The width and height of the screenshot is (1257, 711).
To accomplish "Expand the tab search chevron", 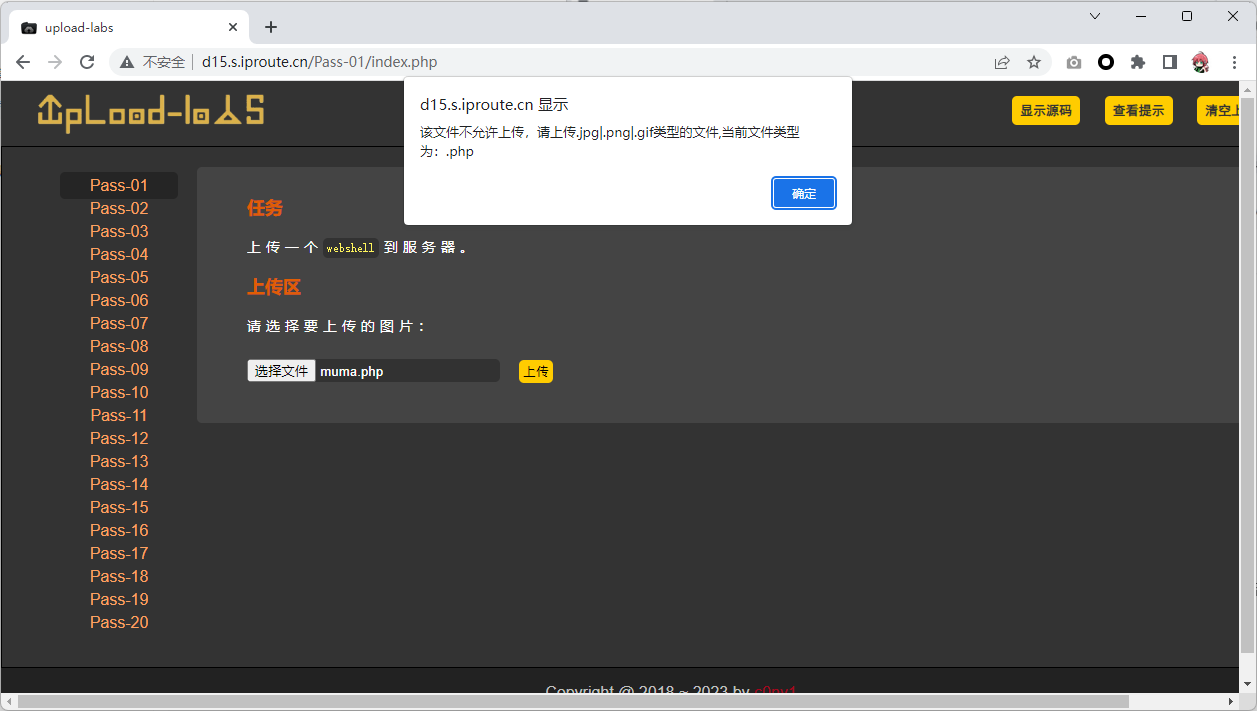I will coord(1095,16).
